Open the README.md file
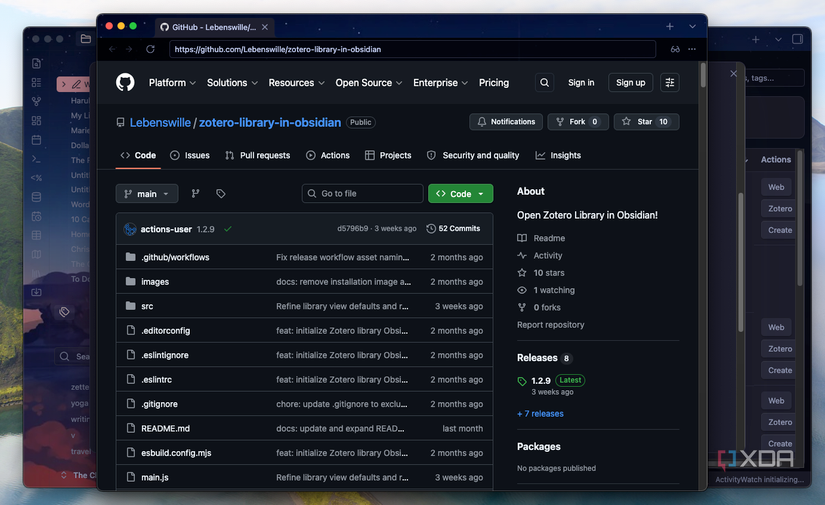 [x=165, y=429]
